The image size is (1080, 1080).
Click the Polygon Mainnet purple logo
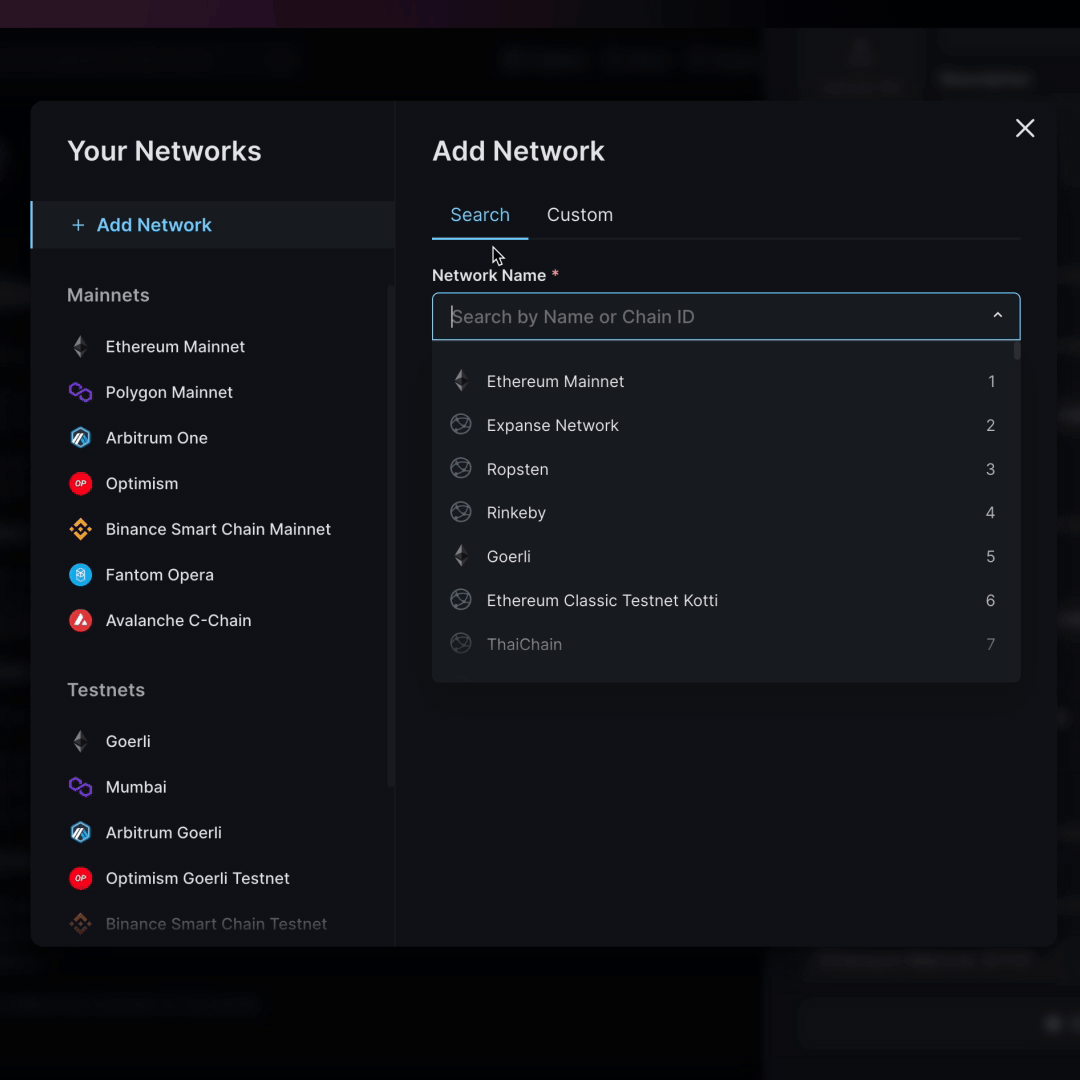(81, 392)
